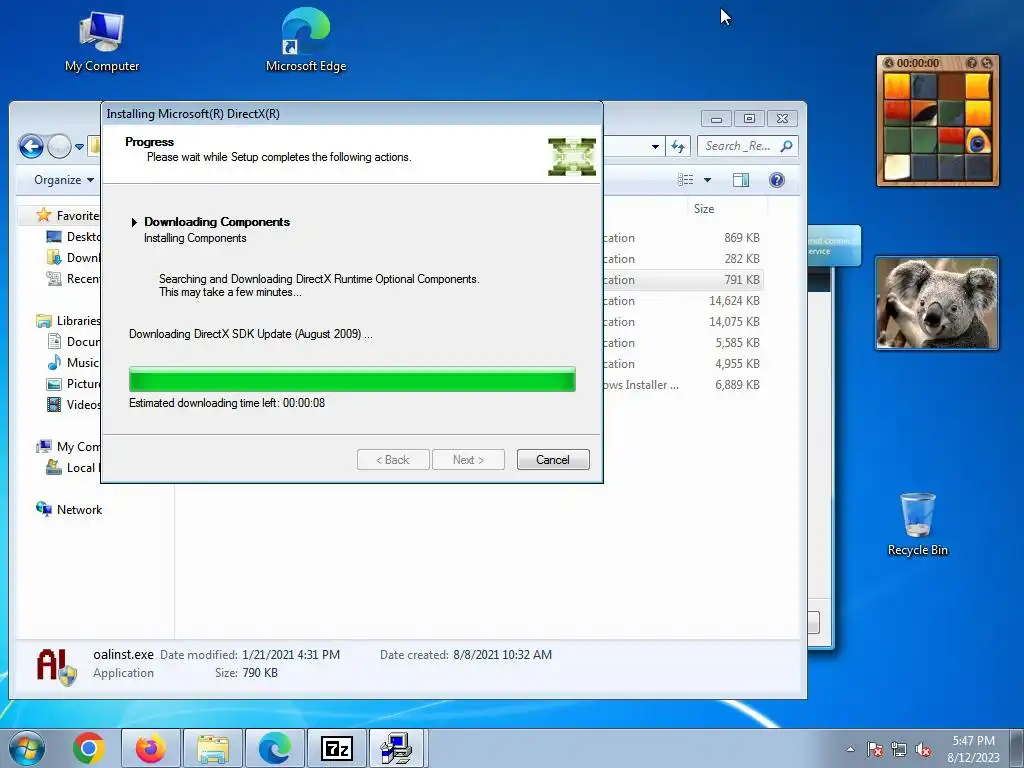
Task: Select Recent Places in navigation pane
Action: pyautogui.click(x=73, y=279)
